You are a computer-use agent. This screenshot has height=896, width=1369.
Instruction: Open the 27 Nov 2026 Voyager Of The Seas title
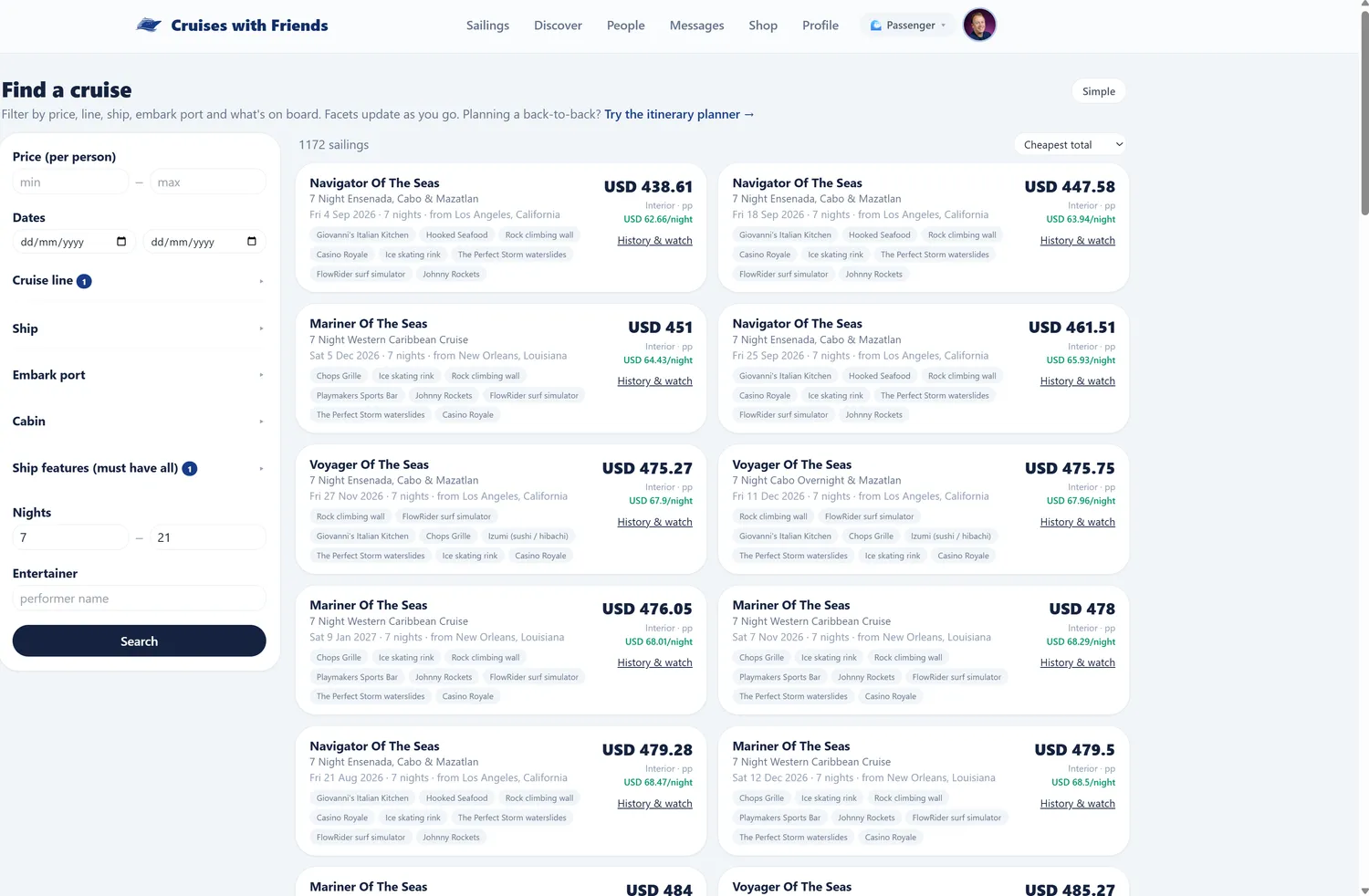(369, 465)
